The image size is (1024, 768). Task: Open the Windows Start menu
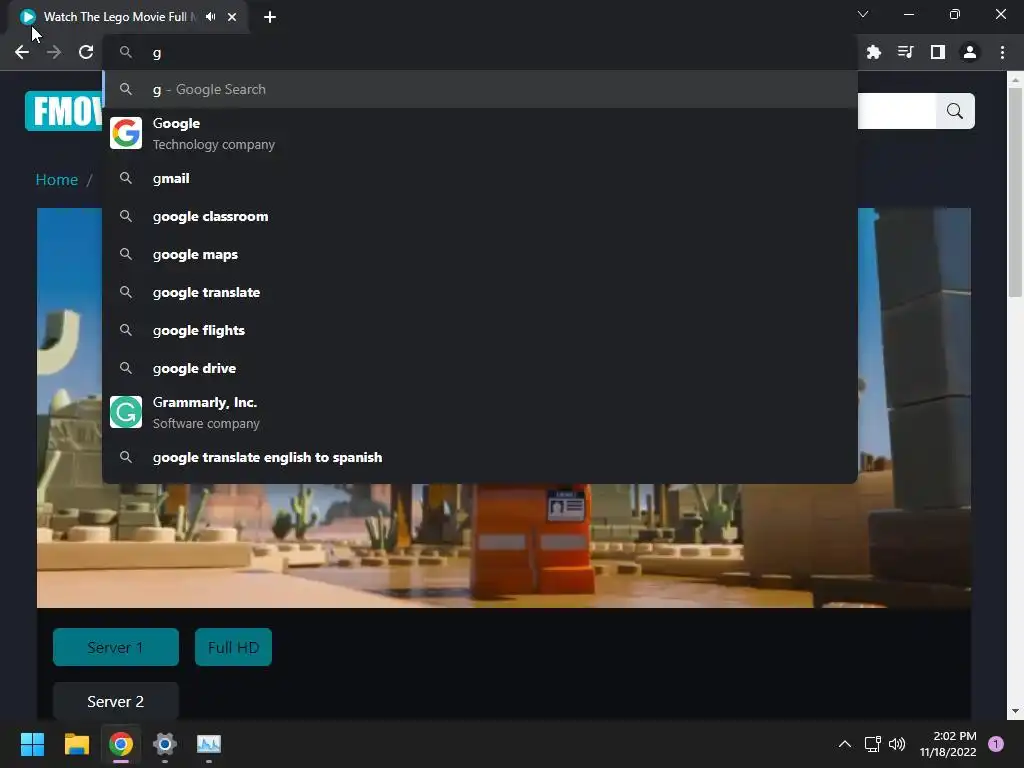coord(32,744)
